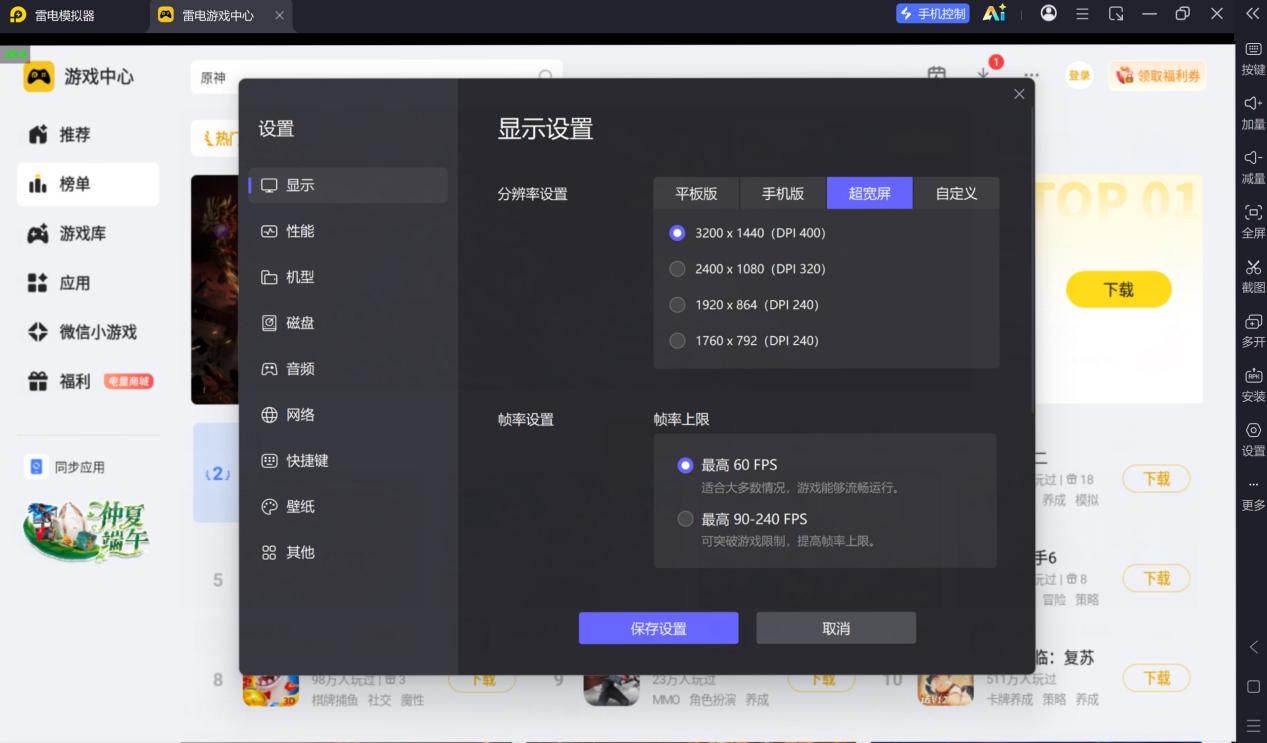Click the 游戏中心 logo icon
The width and height of the screenshot is (1267, 743).
pos(39,77)
